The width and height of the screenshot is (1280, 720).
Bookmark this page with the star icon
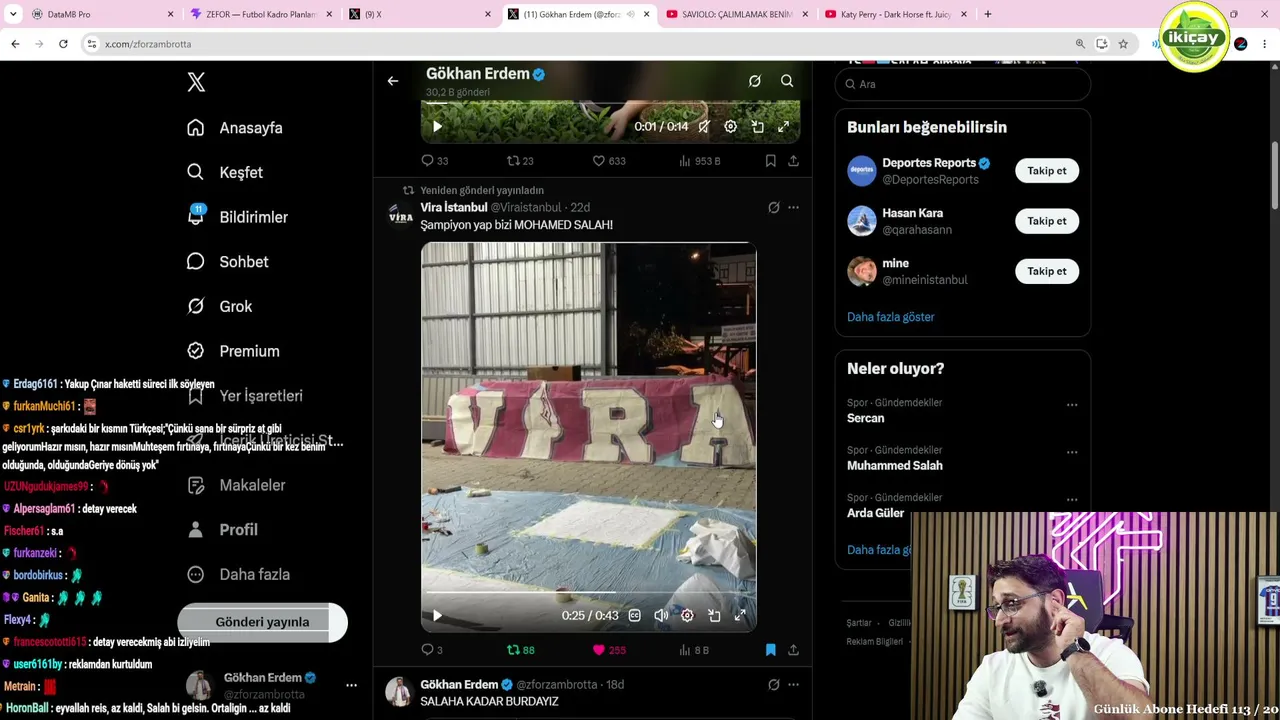1123,44
